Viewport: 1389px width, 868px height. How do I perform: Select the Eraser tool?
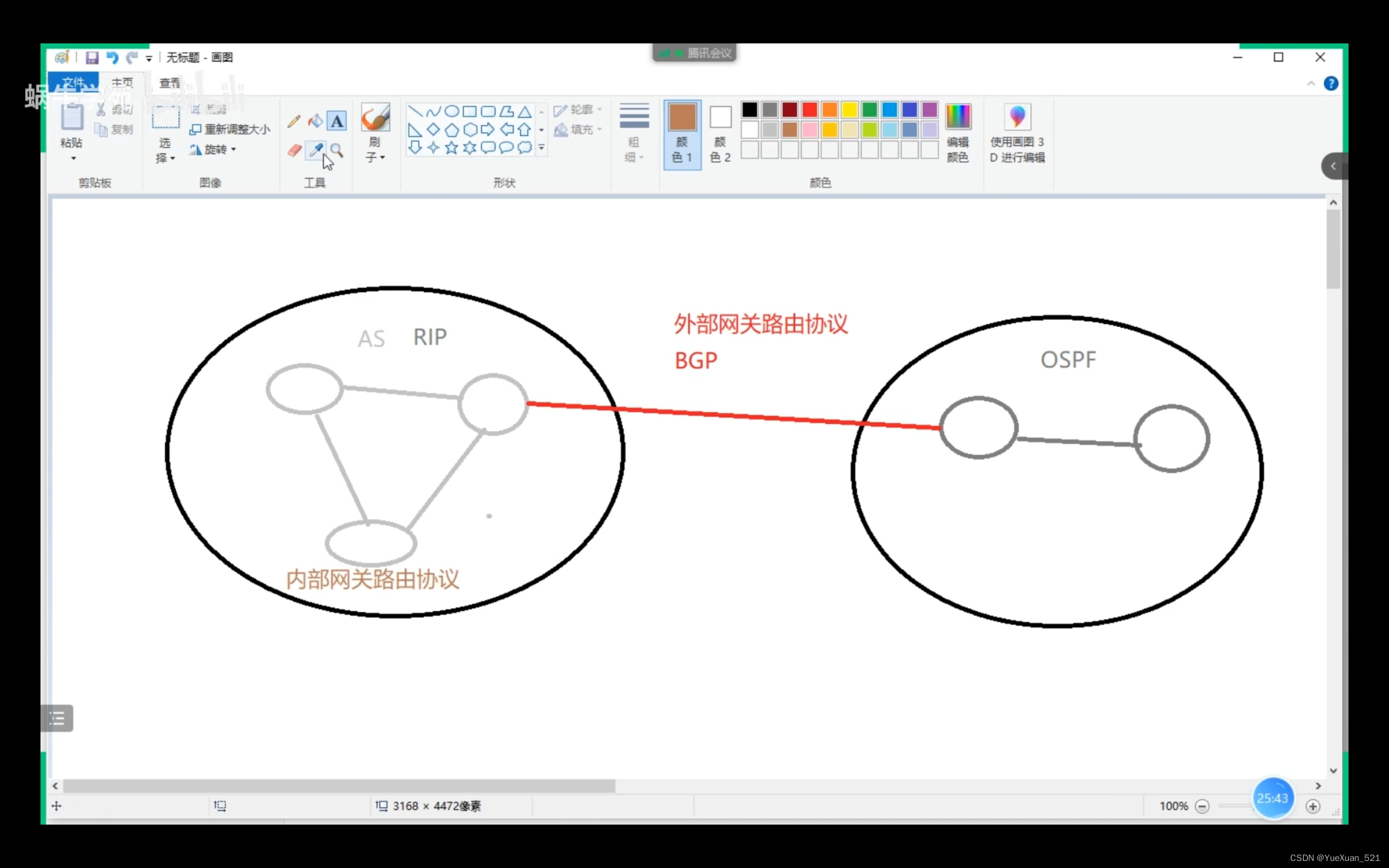(294, 150)
